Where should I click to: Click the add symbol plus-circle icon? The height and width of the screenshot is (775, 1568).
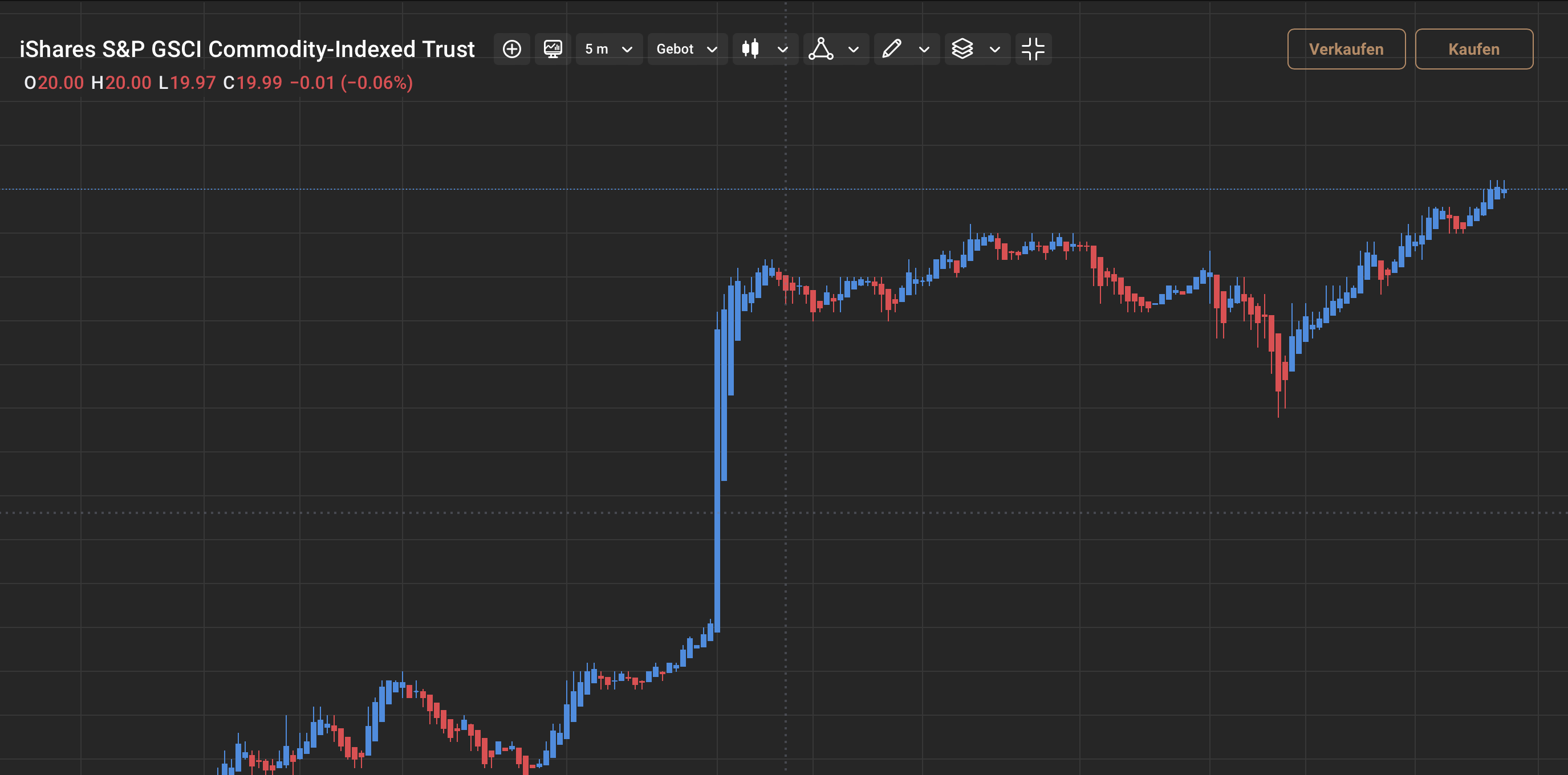point(512,48)
